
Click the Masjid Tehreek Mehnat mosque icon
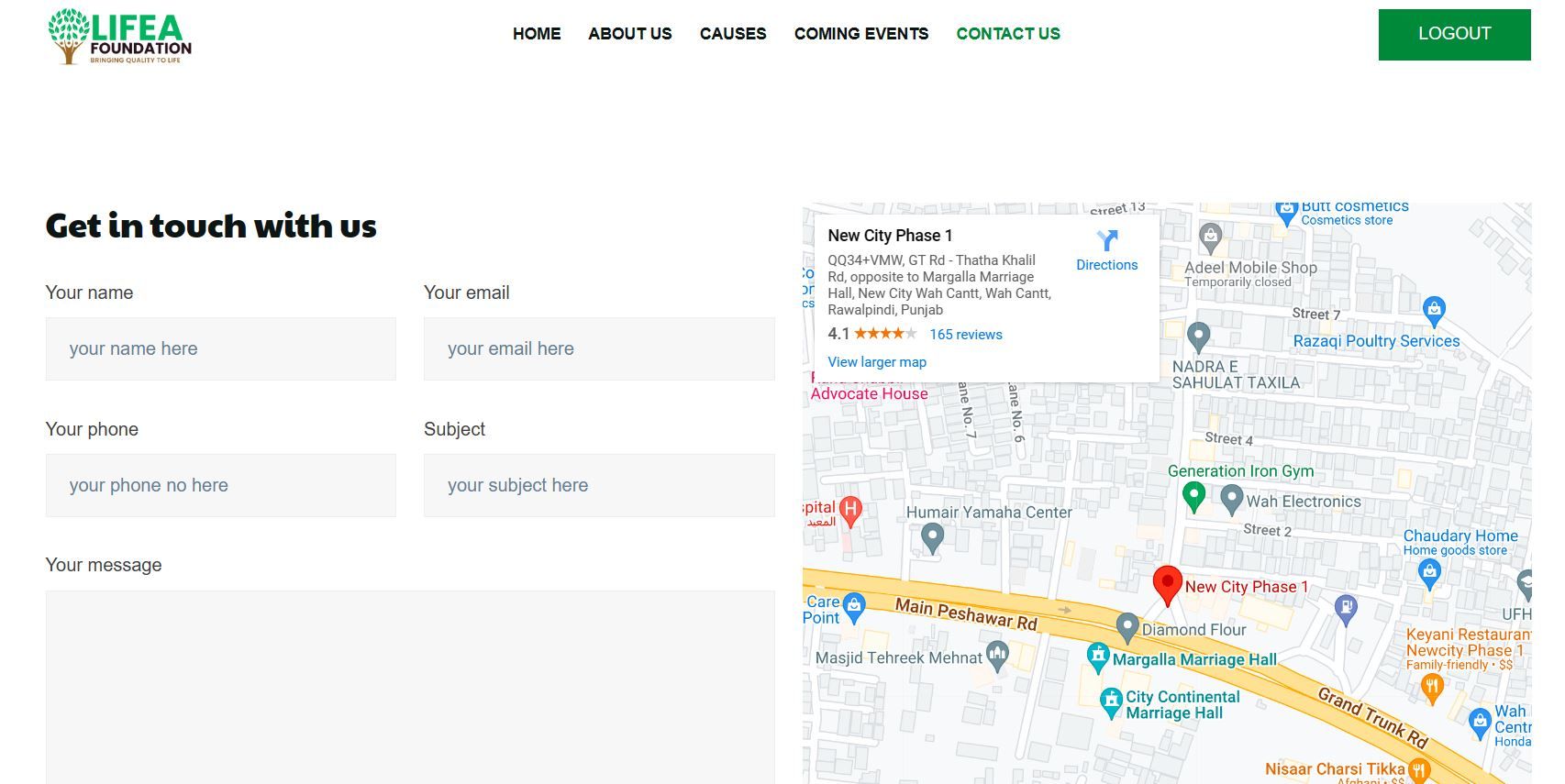pyautogui.click(x=997, y=655)
